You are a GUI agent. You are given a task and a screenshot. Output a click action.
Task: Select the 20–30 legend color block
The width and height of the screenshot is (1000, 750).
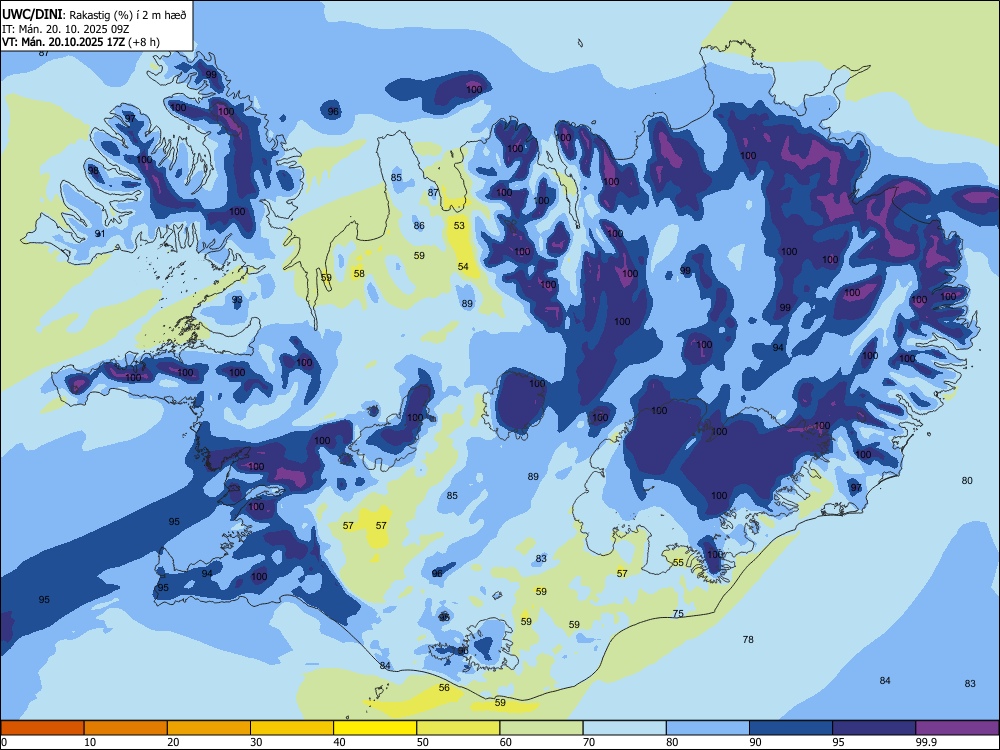click(209, 728)
